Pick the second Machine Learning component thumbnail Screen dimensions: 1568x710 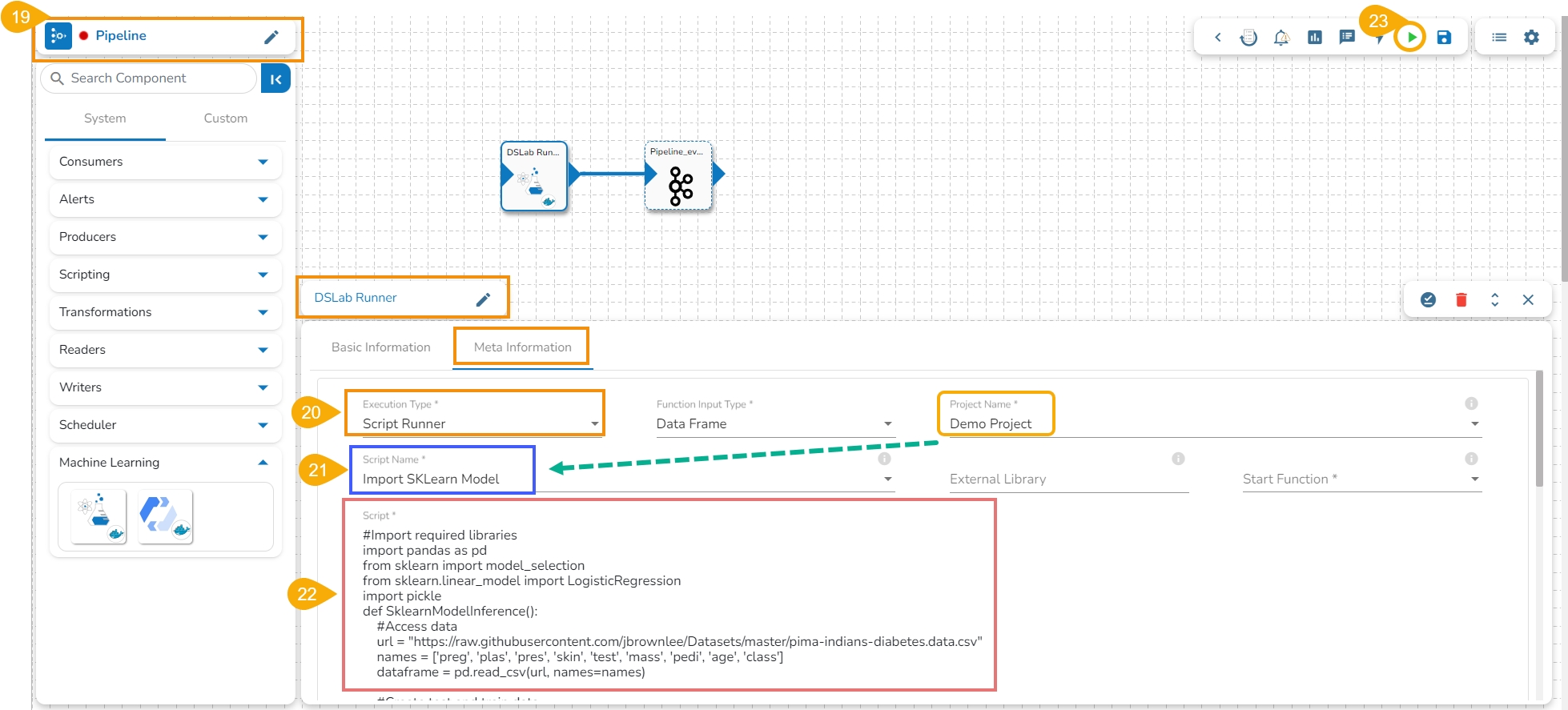click(x=166, y=517)
